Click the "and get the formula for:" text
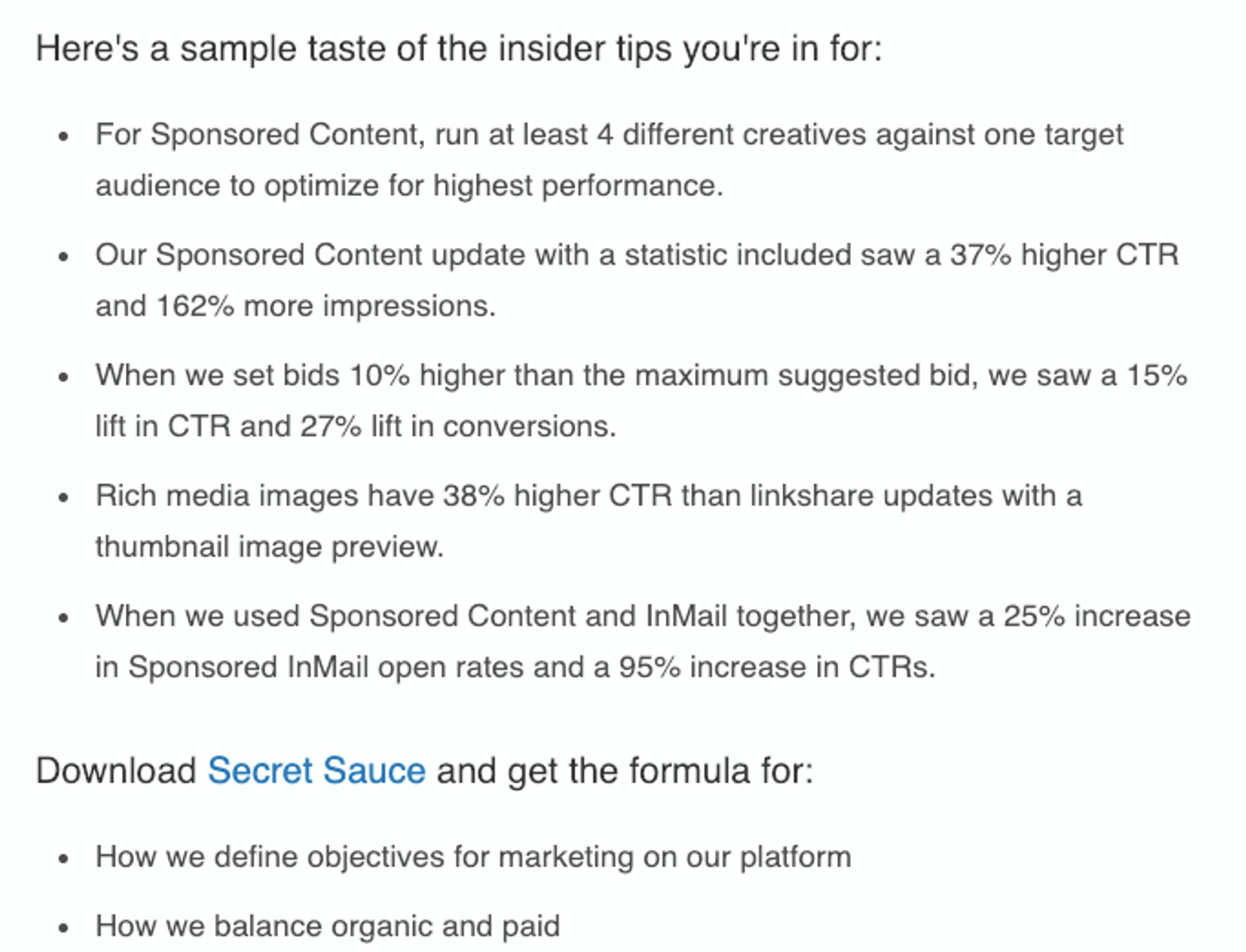Image resolution: width=1246 pixels, height=952 pixels. click(624, 770)
